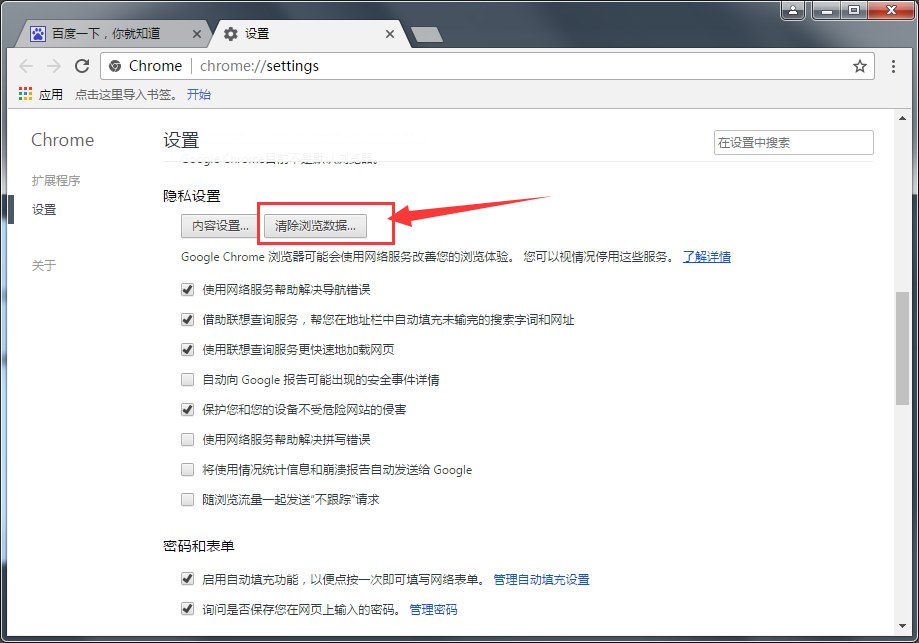Enable 自动向 Google 报告安全事件详情 checkbox
The image size is (919, 643).
(187, 380)
